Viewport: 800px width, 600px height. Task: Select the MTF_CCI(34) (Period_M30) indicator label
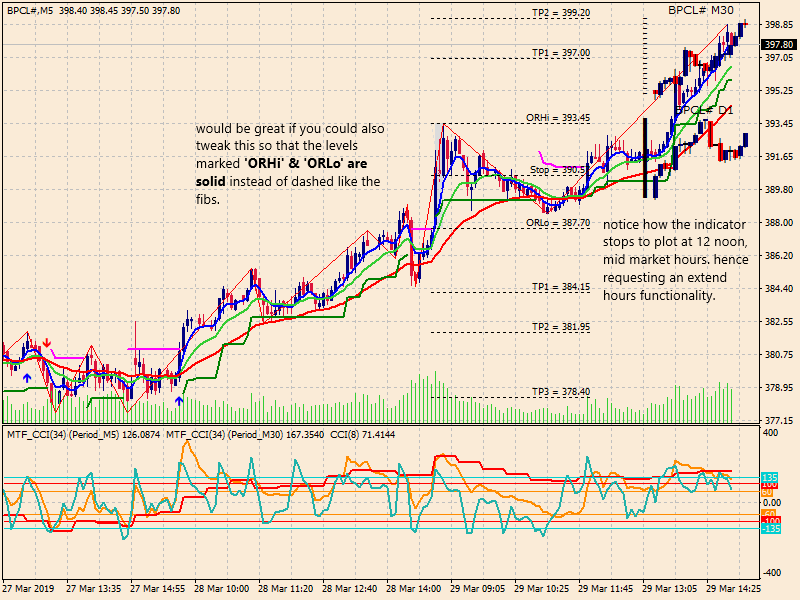245,435
